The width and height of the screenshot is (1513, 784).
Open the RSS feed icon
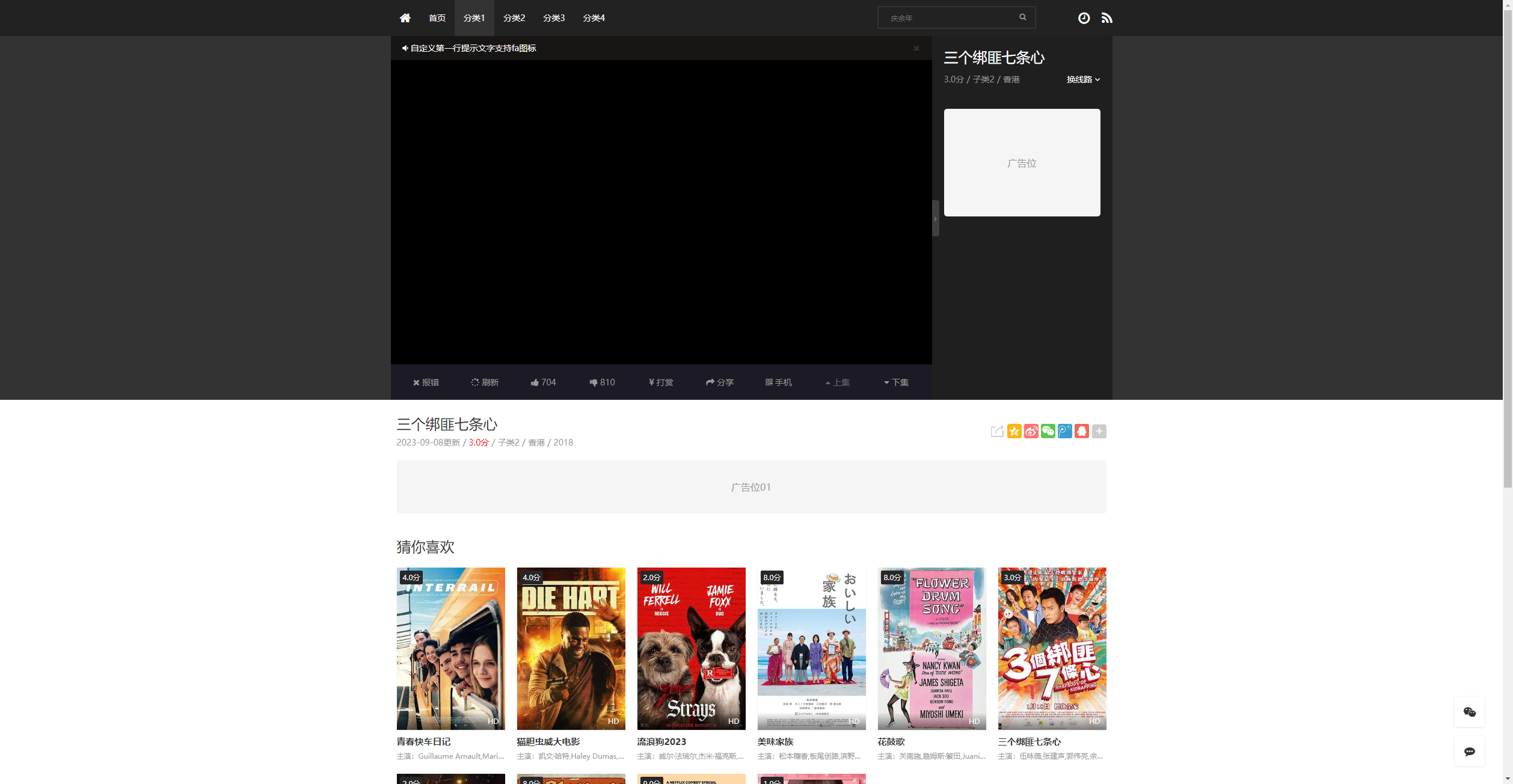(1106, 18)
